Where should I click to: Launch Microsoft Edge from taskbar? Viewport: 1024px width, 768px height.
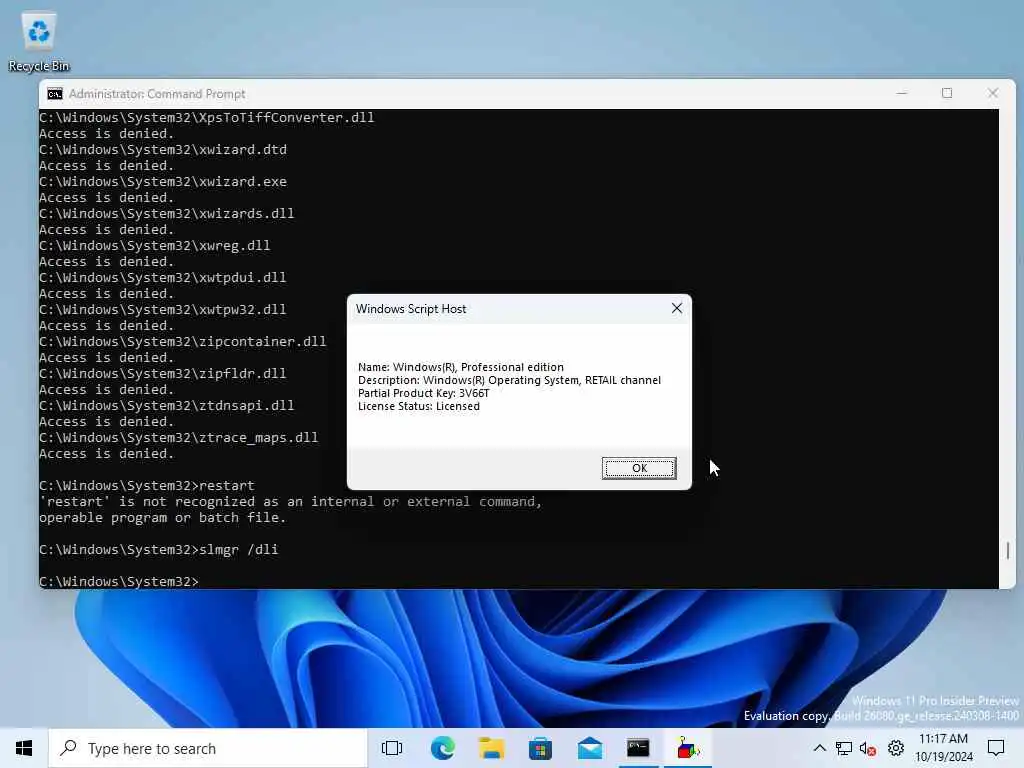(x=443, y=748)
